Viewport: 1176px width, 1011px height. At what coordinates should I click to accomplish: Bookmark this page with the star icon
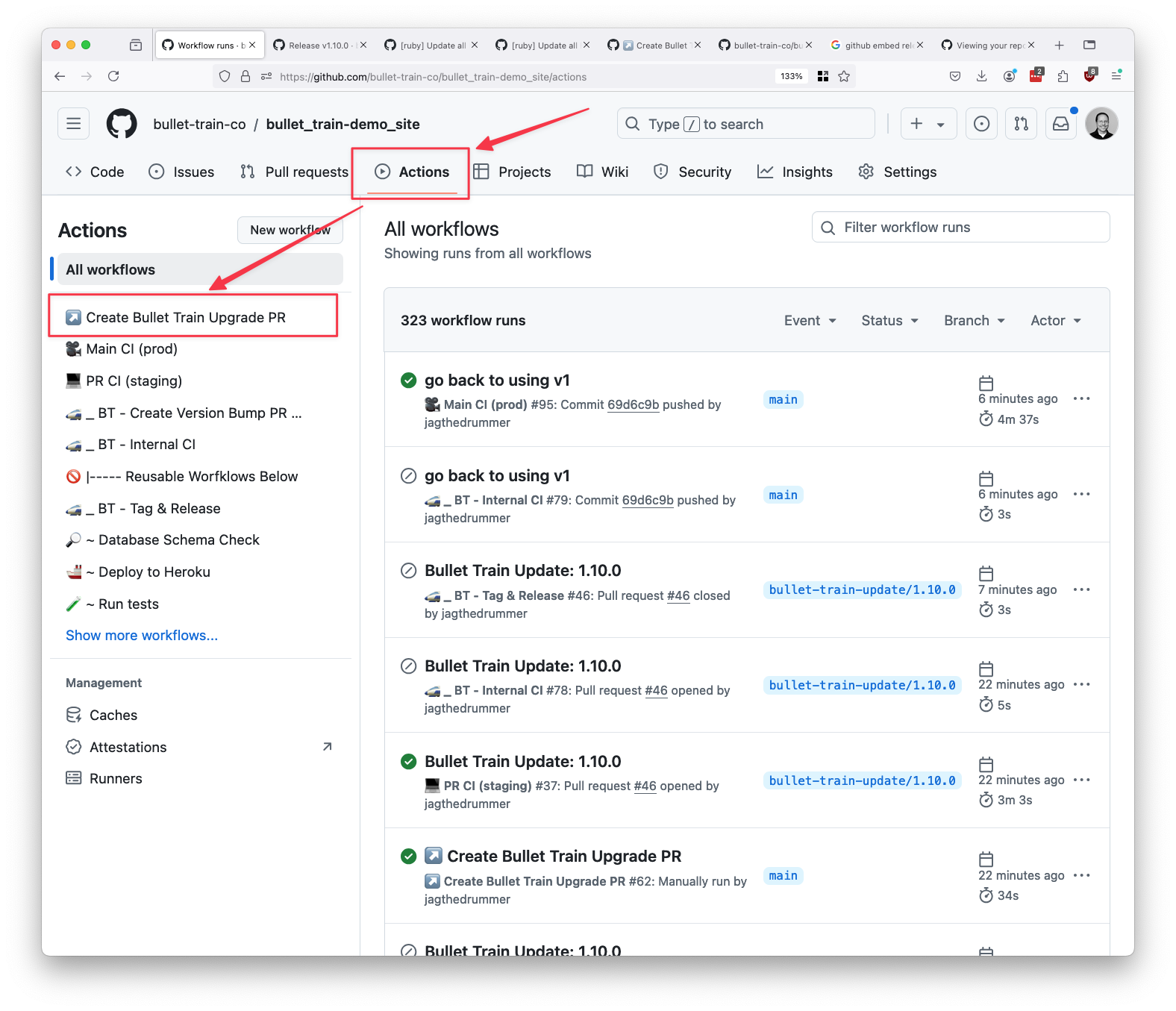pos(844,76)
